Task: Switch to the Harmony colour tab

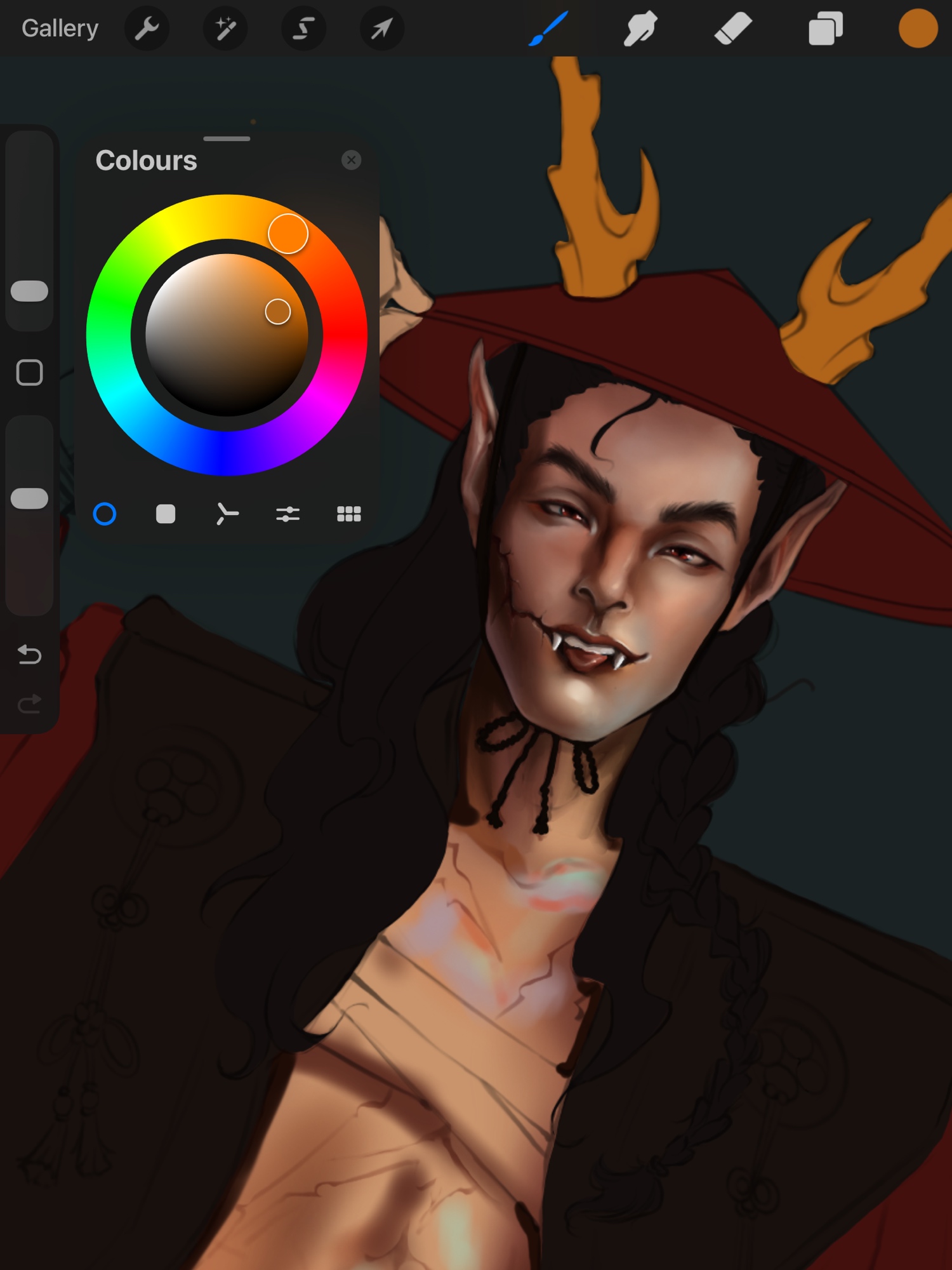Action: 227,514
